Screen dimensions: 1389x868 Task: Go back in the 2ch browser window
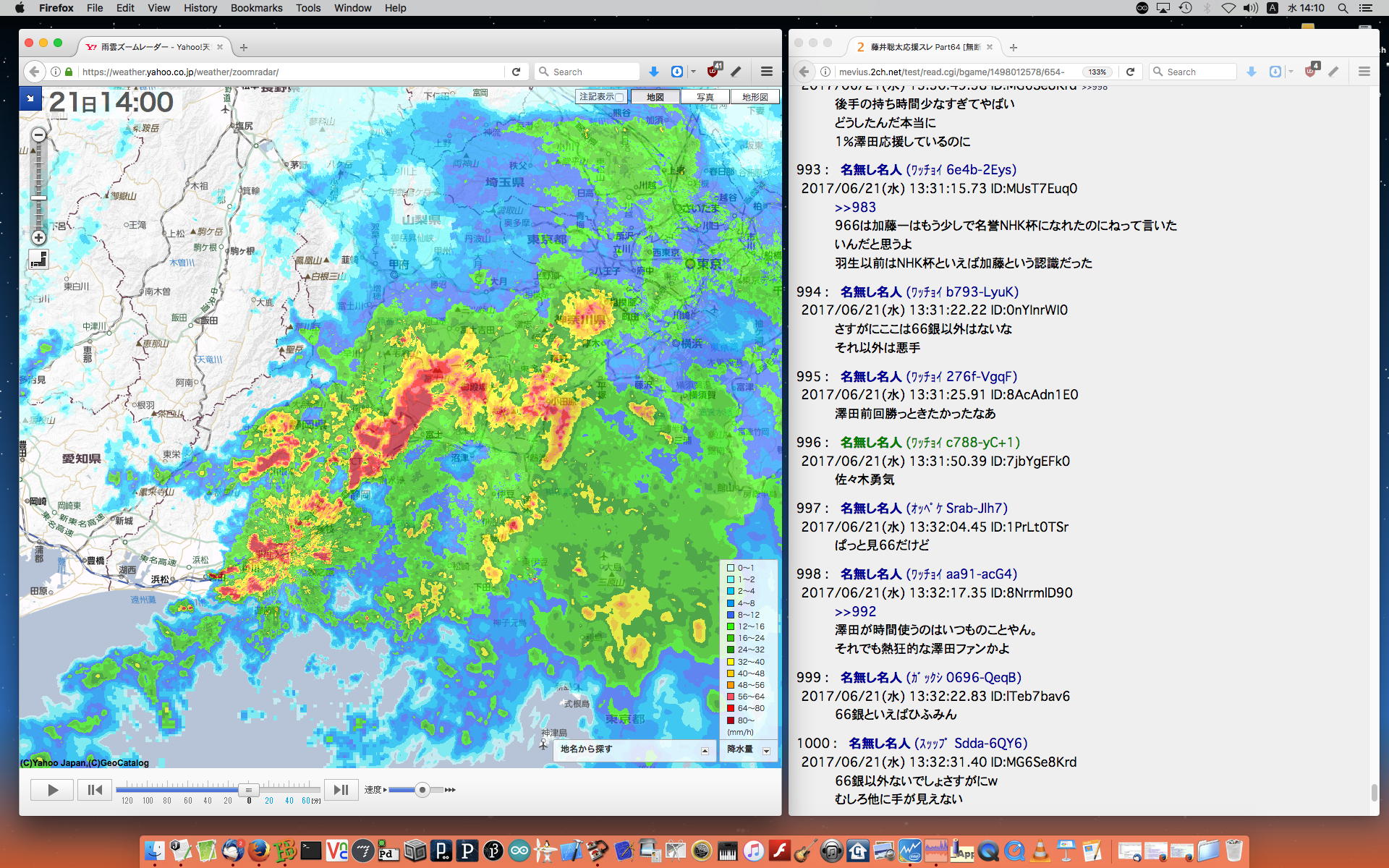pos(804,72)
